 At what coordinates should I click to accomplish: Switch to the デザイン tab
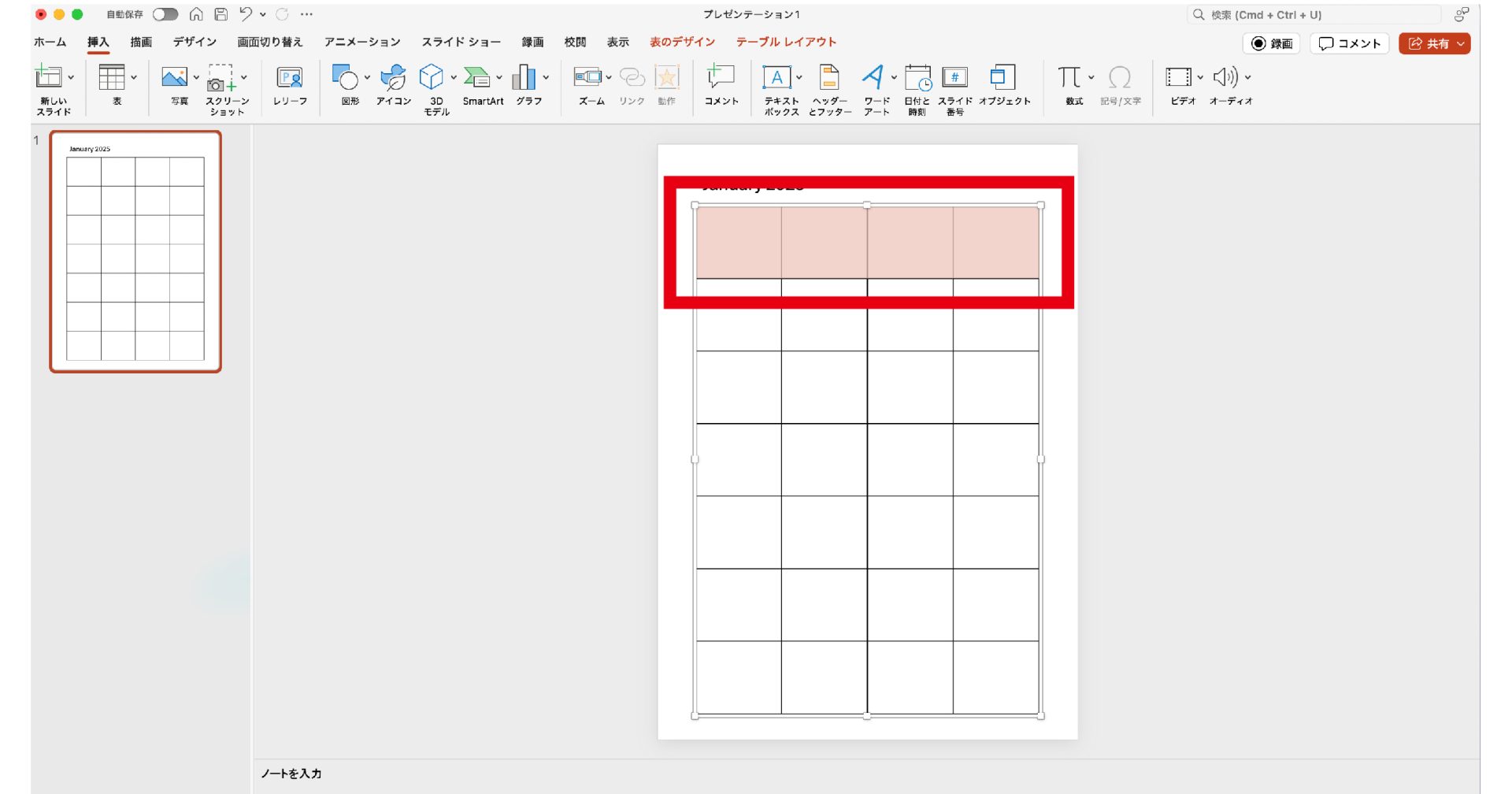[195, 42]
